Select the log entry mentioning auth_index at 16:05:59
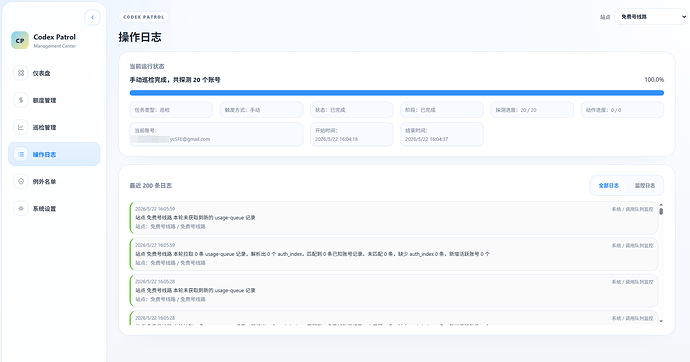 [394, 254]
